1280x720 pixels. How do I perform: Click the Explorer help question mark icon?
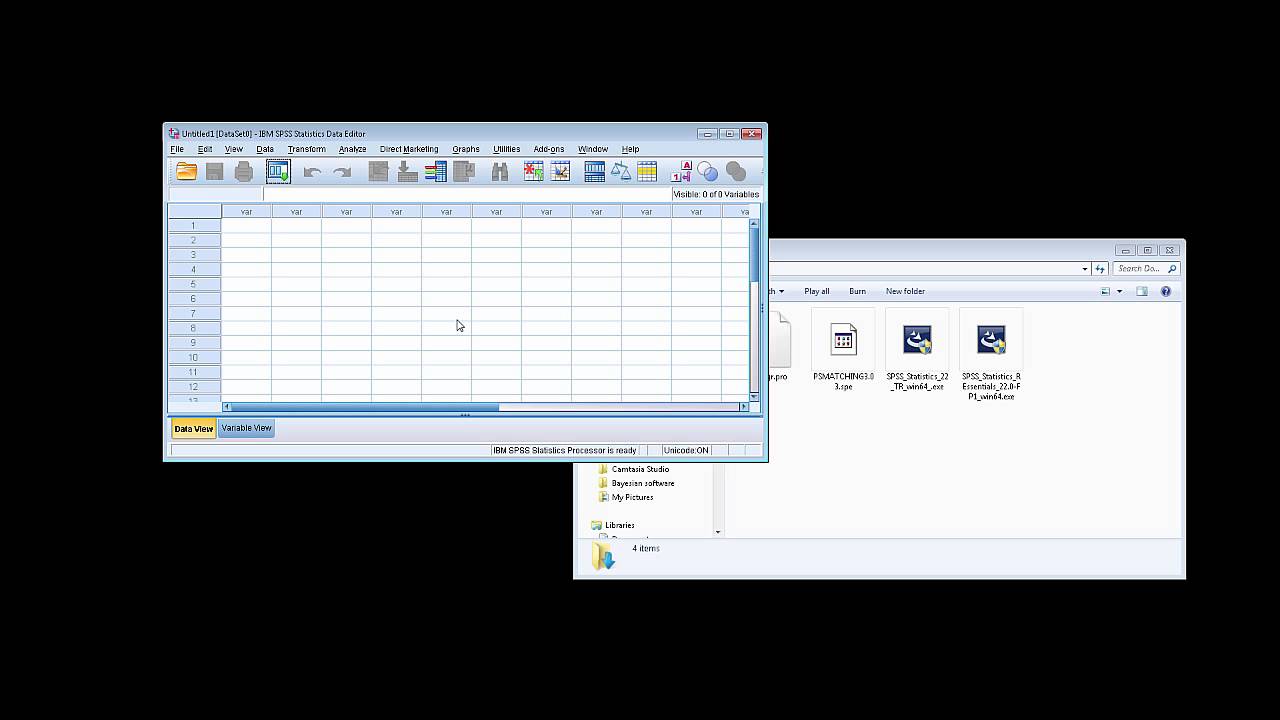point(1166,291)
